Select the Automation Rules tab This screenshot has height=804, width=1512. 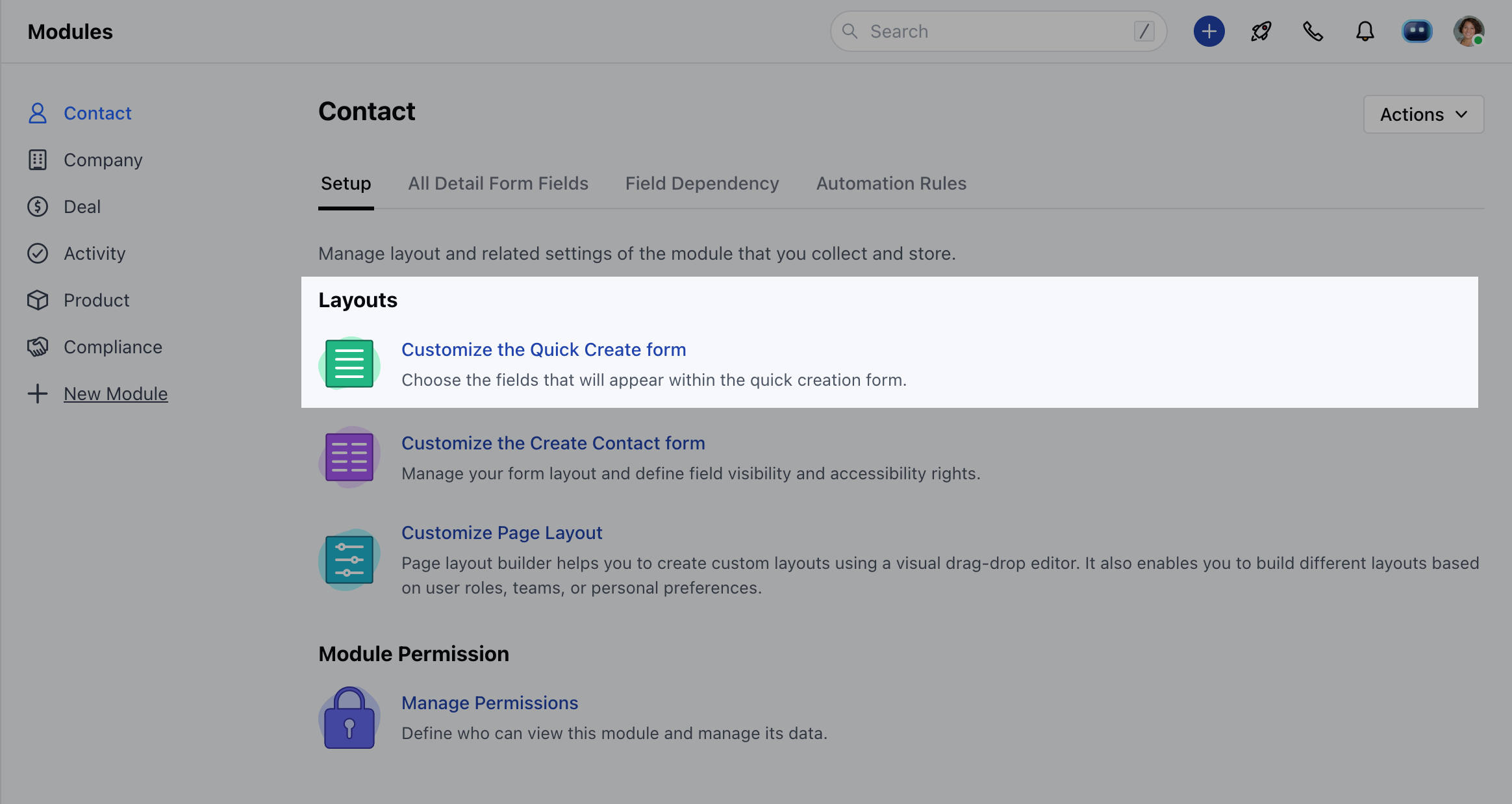[x=891, y=184]
